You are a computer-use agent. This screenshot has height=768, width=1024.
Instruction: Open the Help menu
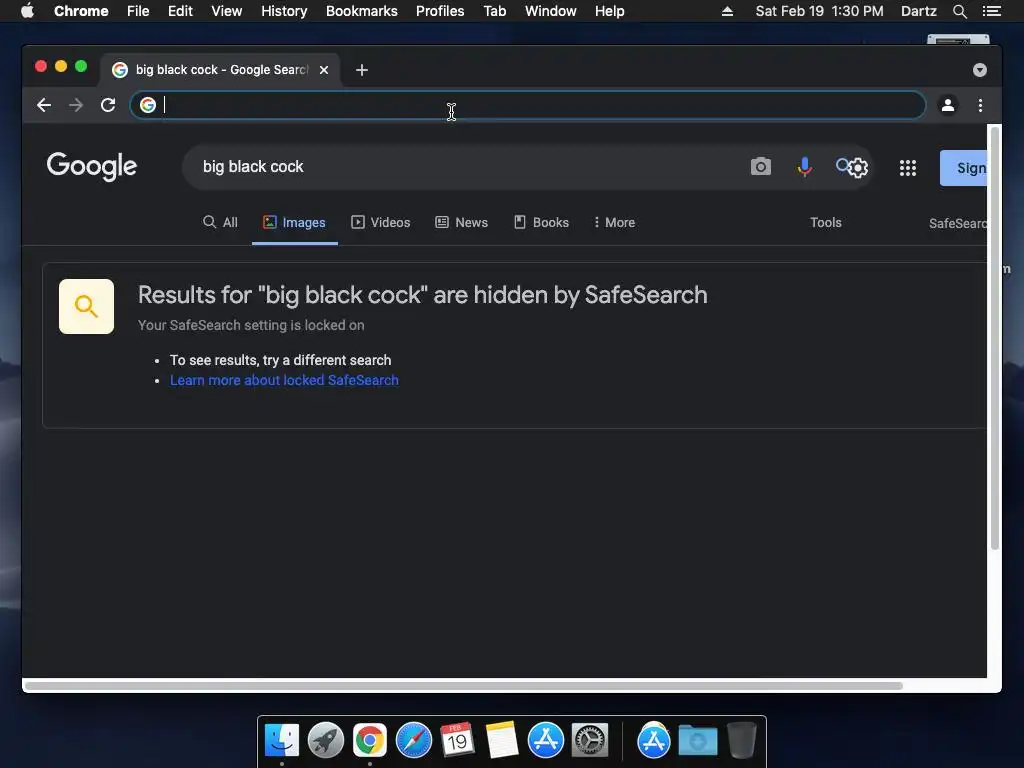coord(609,11)
